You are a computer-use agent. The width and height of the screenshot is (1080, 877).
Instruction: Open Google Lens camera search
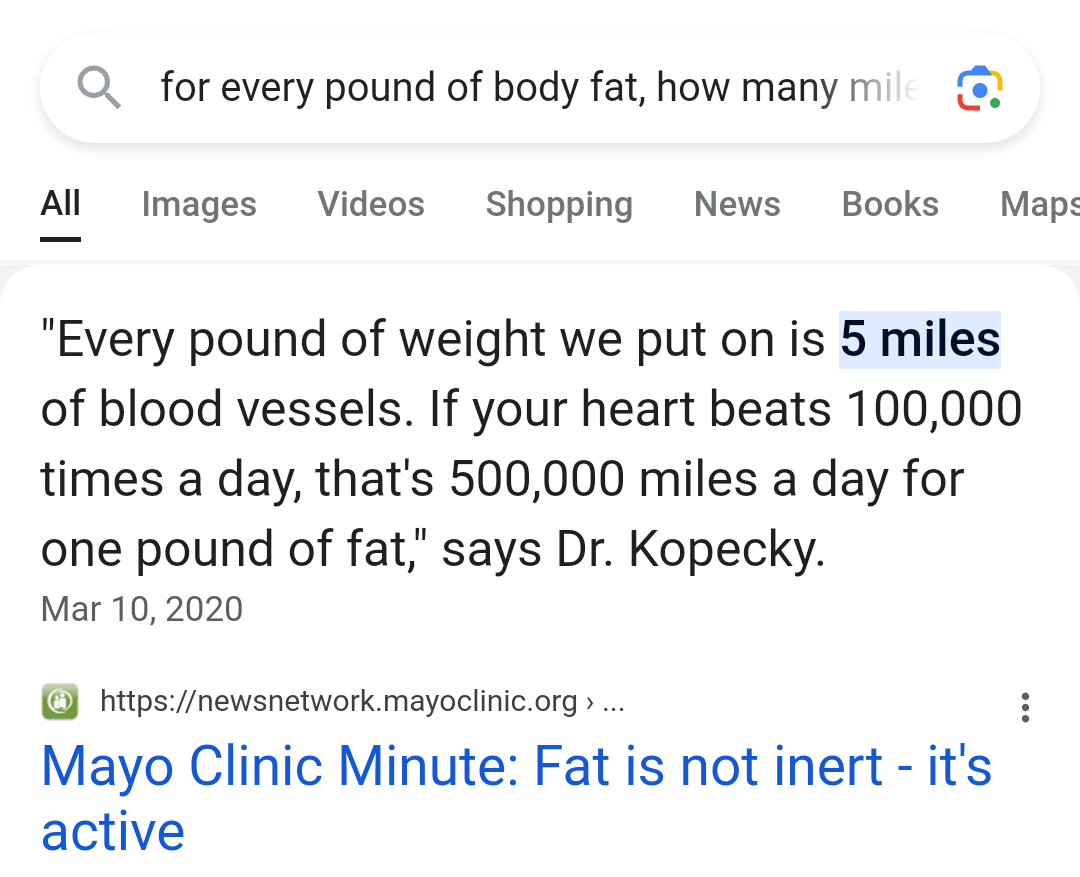click(979, 88)
